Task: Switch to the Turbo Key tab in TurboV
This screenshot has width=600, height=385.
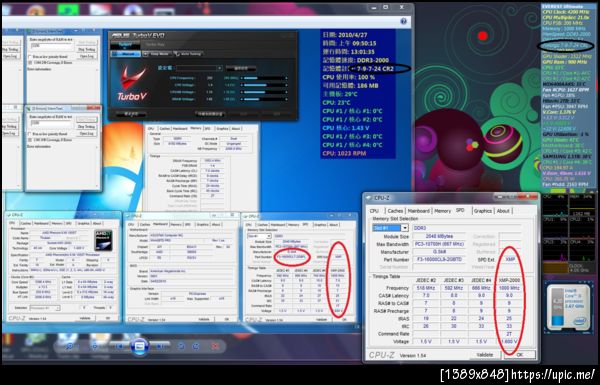Action: tap(155, 45)
